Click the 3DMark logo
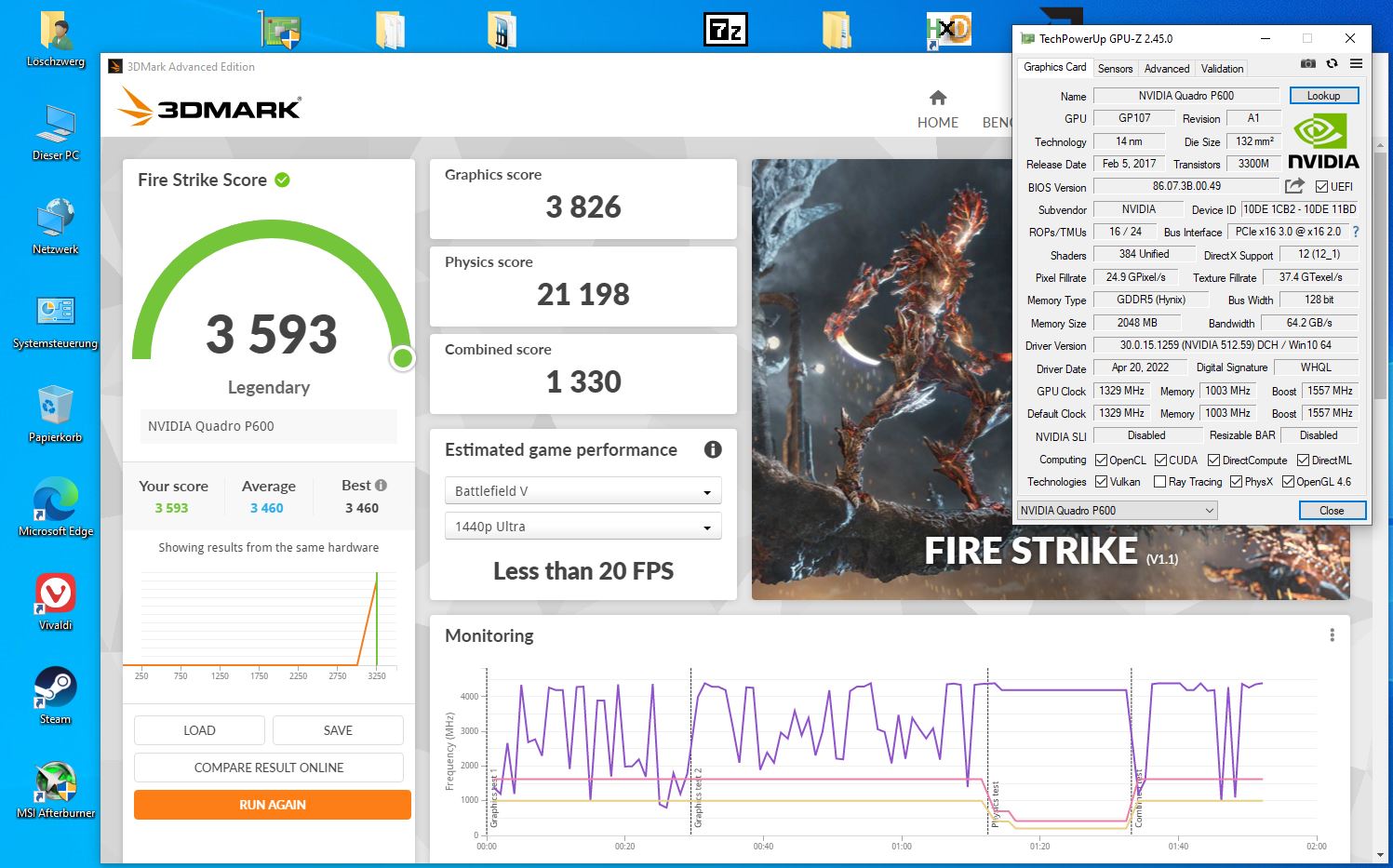This screenshot has height=868, width=1393. point(209,108)
